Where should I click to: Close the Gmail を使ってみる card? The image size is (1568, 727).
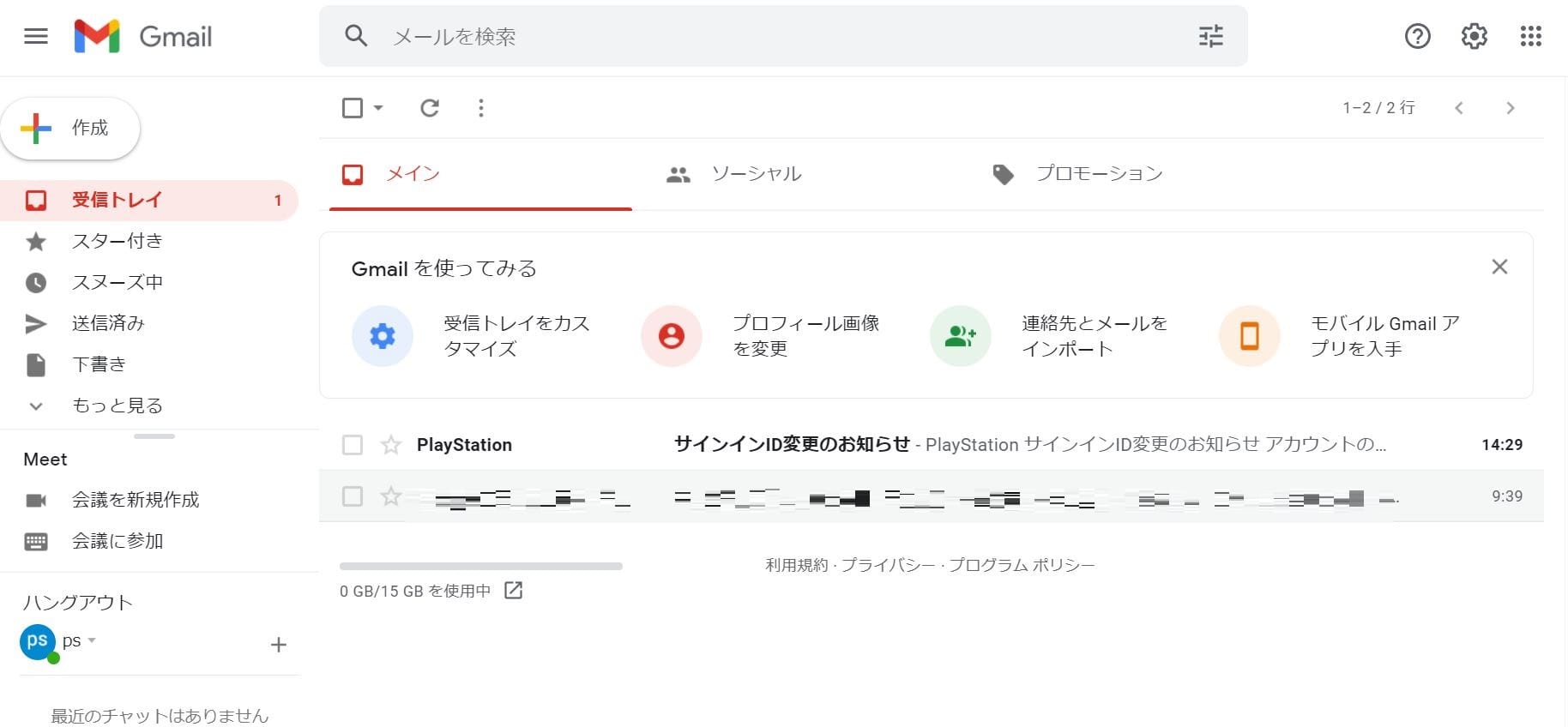1499,267
